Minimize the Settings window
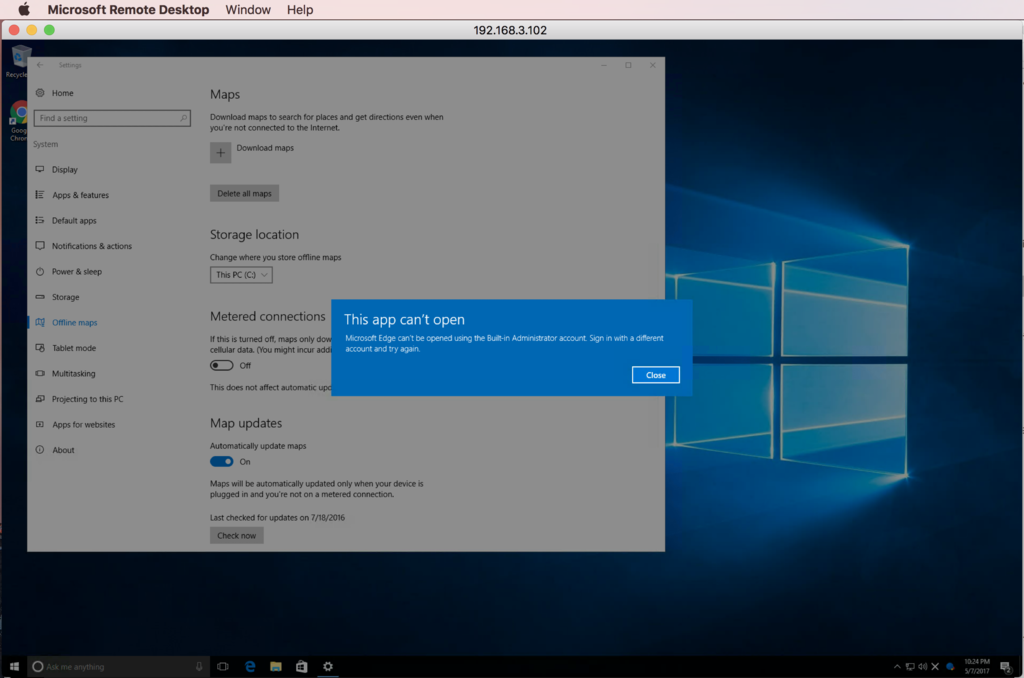 pos(603,65)
